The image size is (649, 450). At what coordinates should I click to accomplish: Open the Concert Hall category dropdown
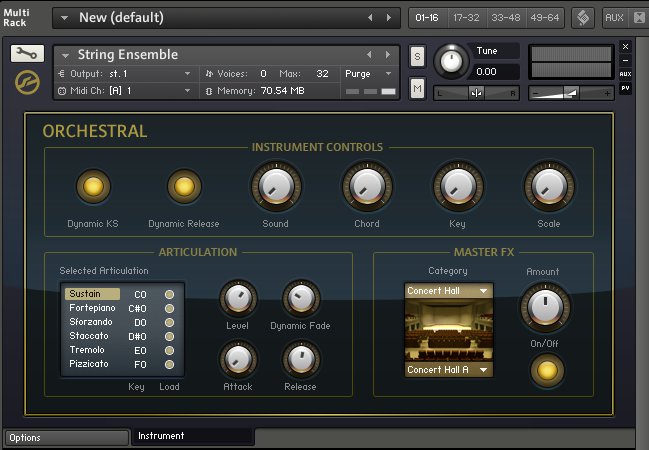[449, 291]
